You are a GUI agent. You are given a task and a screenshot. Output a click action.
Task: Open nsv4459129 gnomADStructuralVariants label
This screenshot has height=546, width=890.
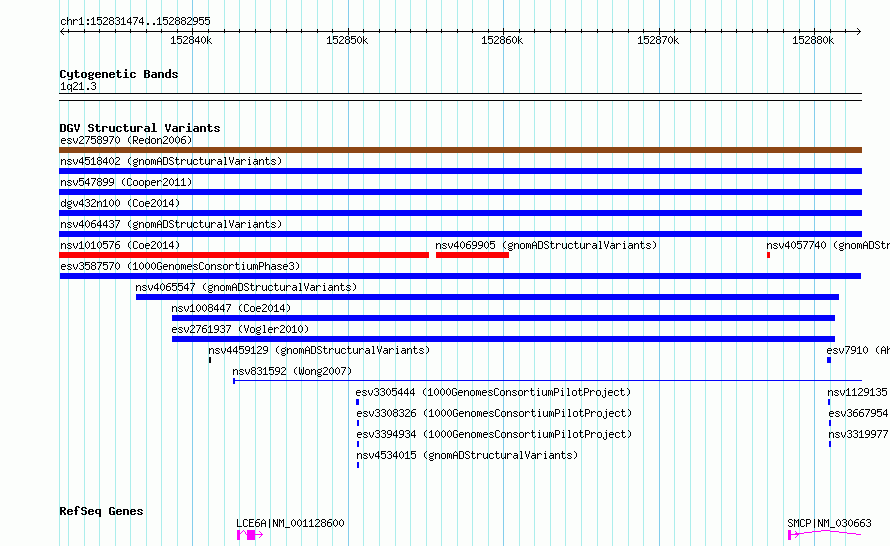[319, 350]
